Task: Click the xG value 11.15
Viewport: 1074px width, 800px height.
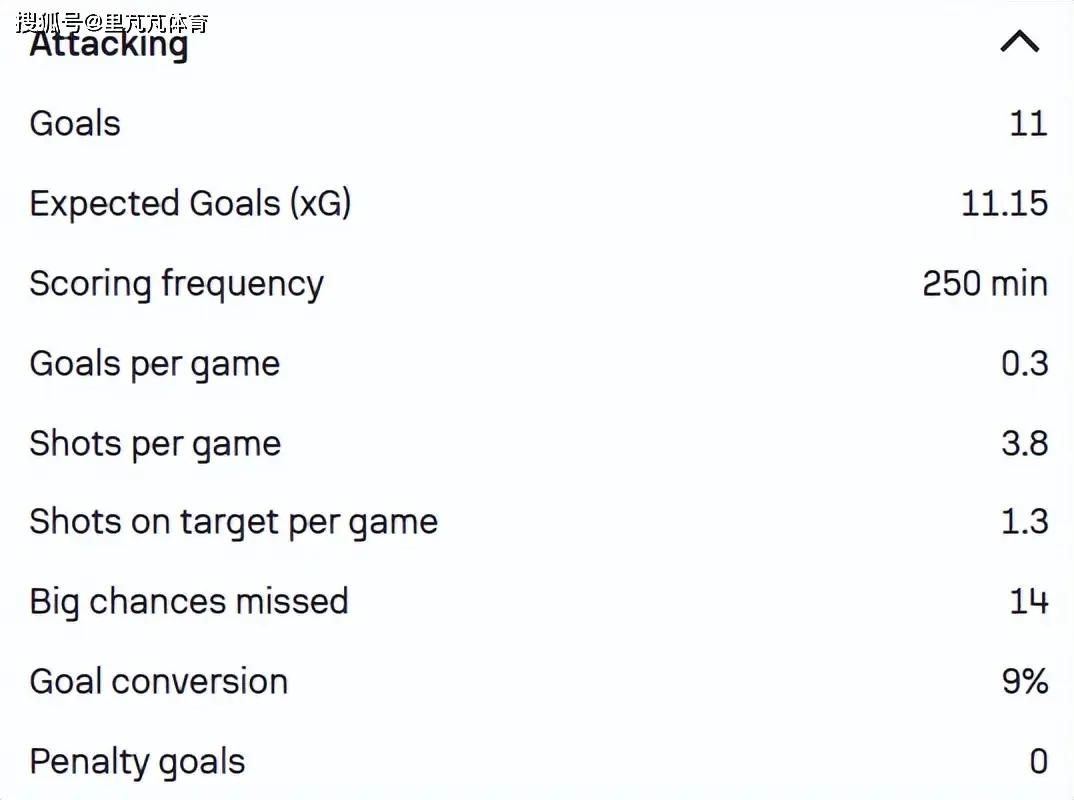Action: pyautogui.click(x=1004, y=204)
